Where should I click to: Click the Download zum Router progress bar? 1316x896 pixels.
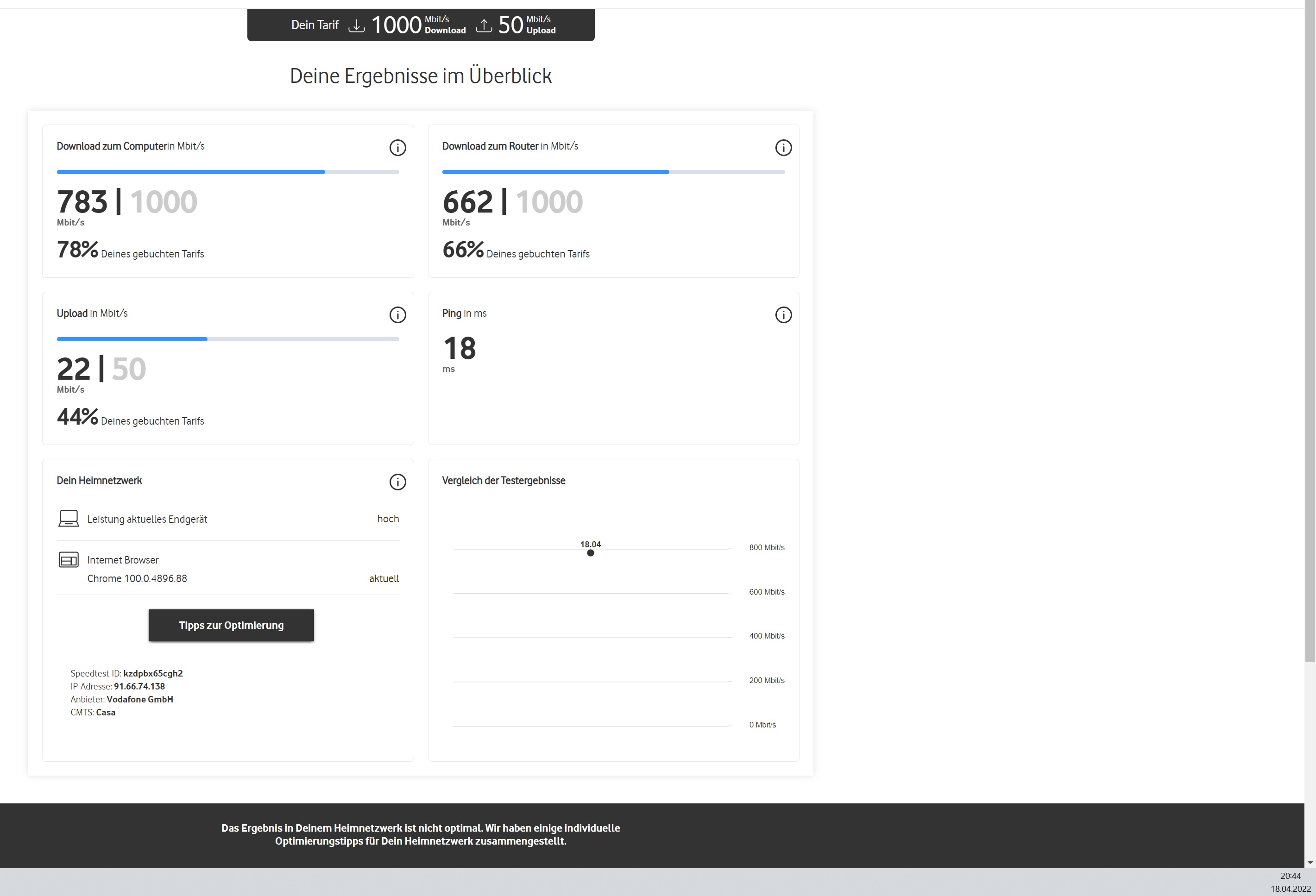tap(613, 171)
